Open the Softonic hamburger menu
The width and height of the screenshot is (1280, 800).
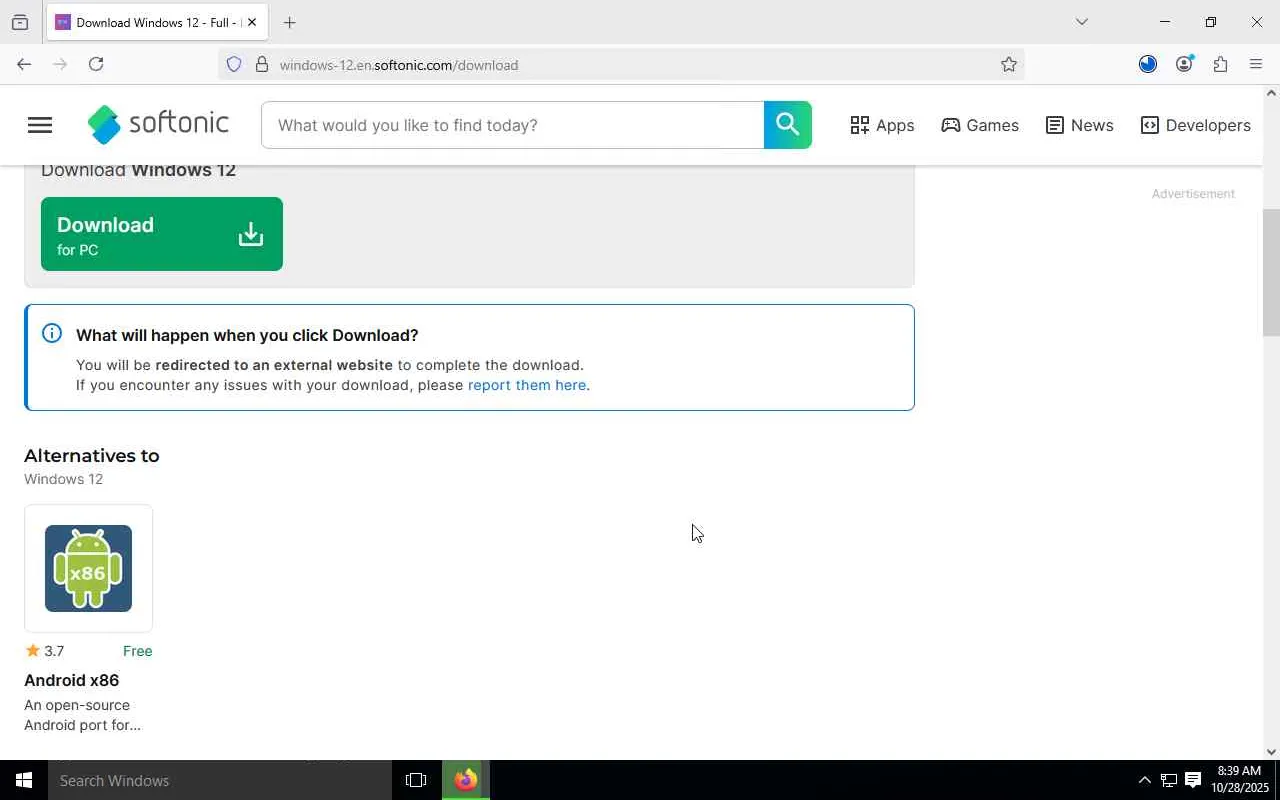[x=40, y=125]
